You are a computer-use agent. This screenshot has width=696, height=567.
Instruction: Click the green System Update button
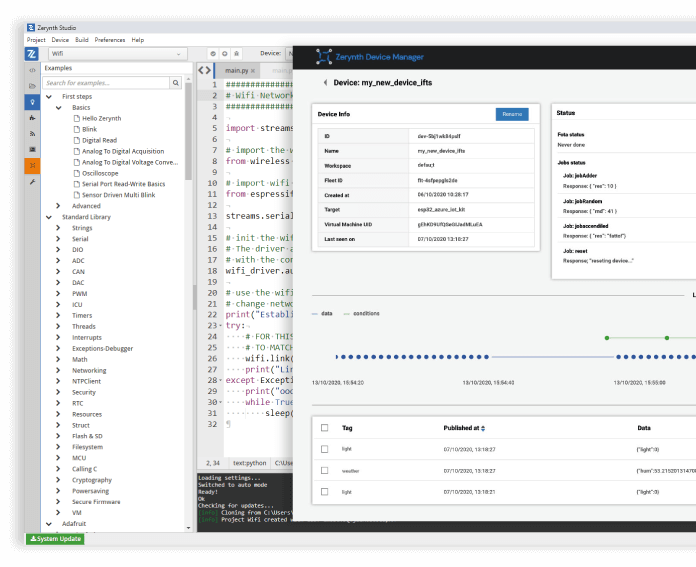(55, 539)
